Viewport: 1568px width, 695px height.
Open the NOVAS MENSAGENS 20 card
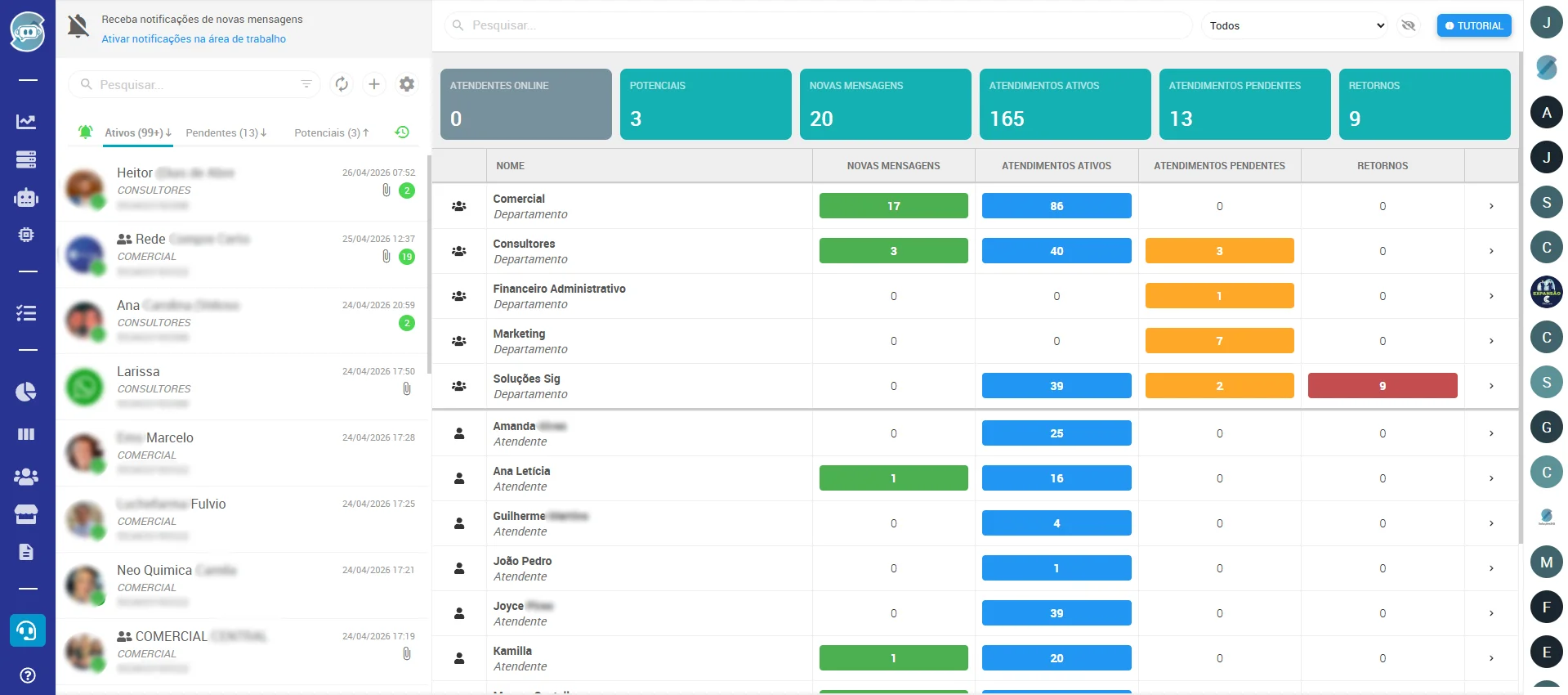point(885,104)
